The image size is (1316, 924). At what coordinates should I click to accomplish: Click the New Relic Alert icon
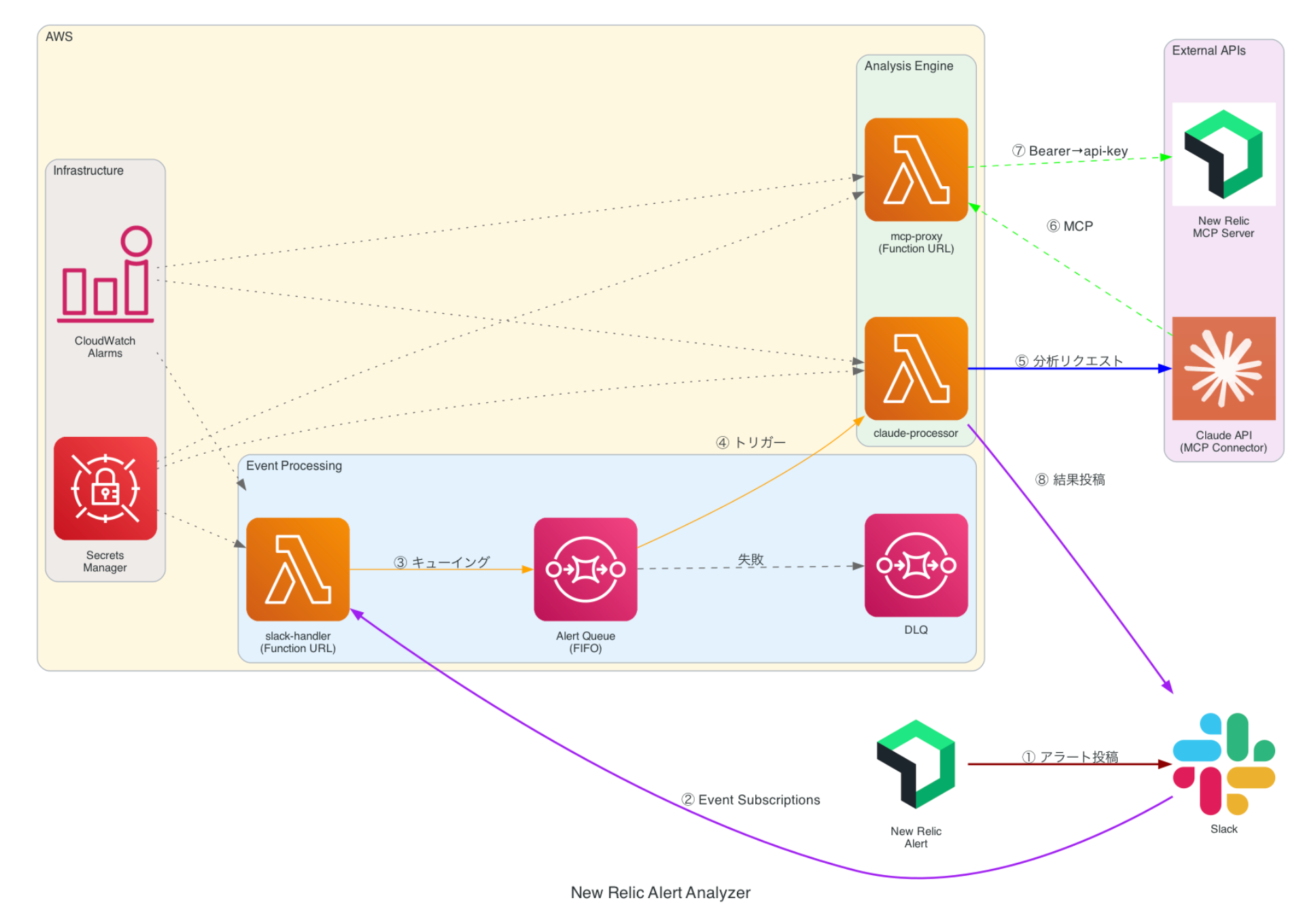pyautogui.click(x=916, y=764)
